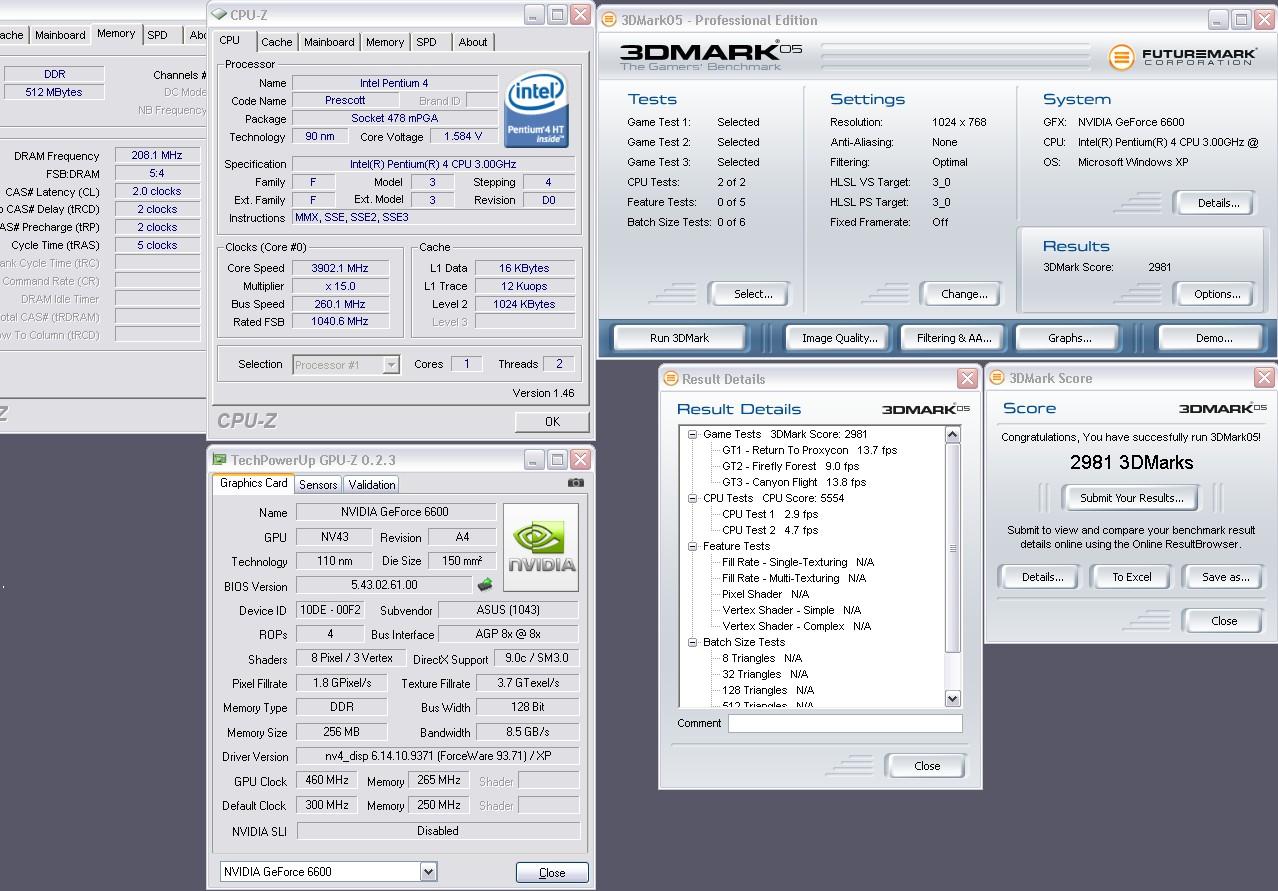Click the 3DMark Score title bar icon
Viewport: 1278px width, 891px height.
pyautogui.click(x=997, y=378)
